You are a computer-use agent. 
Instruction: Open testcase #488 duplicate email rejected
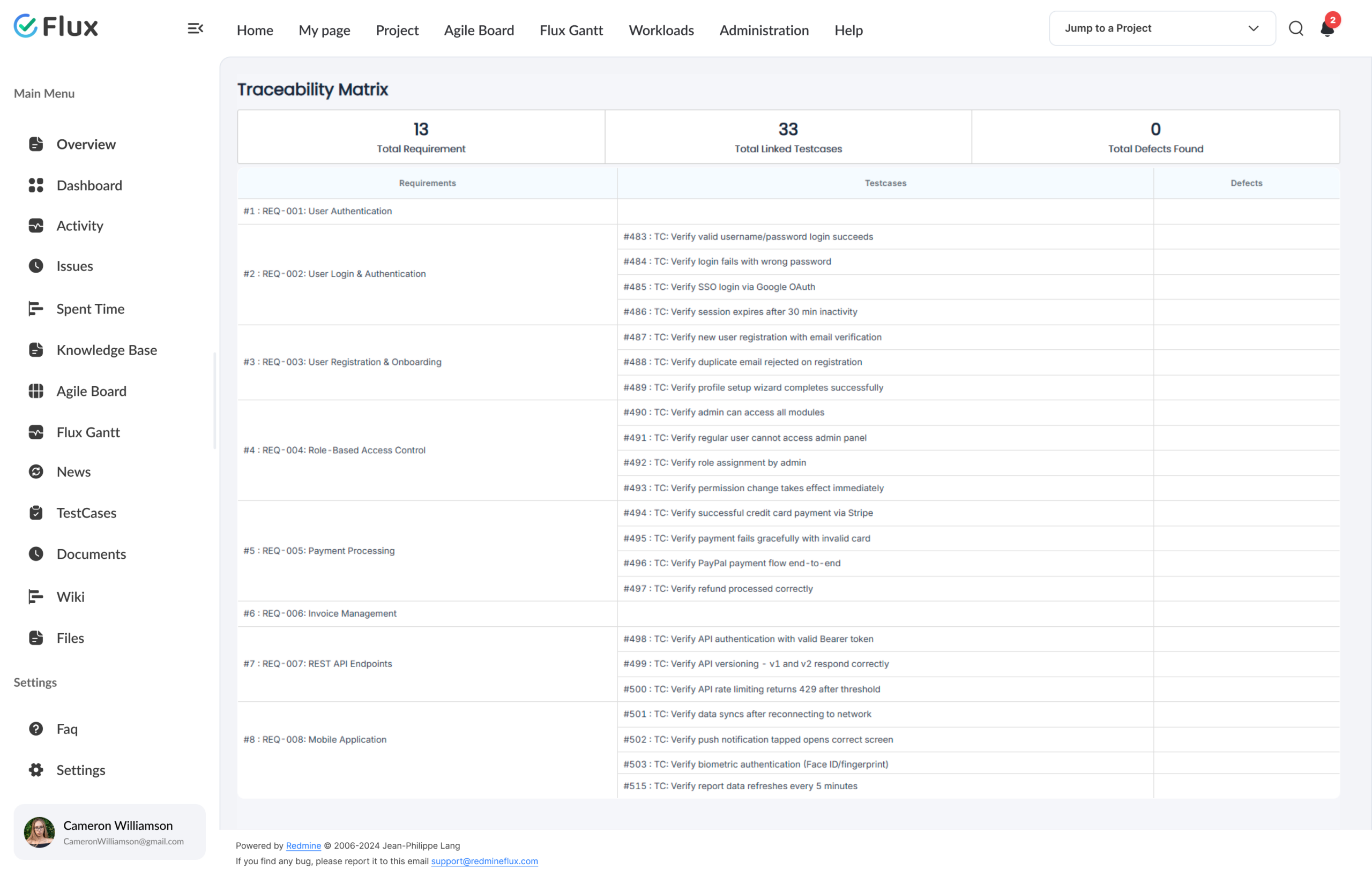click(742, 362)
